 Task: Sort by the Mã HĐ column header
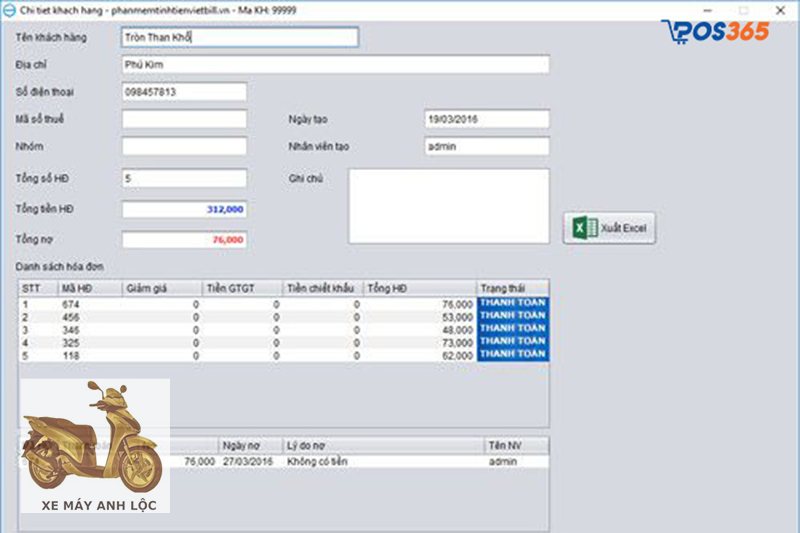[x=88, y=288]
